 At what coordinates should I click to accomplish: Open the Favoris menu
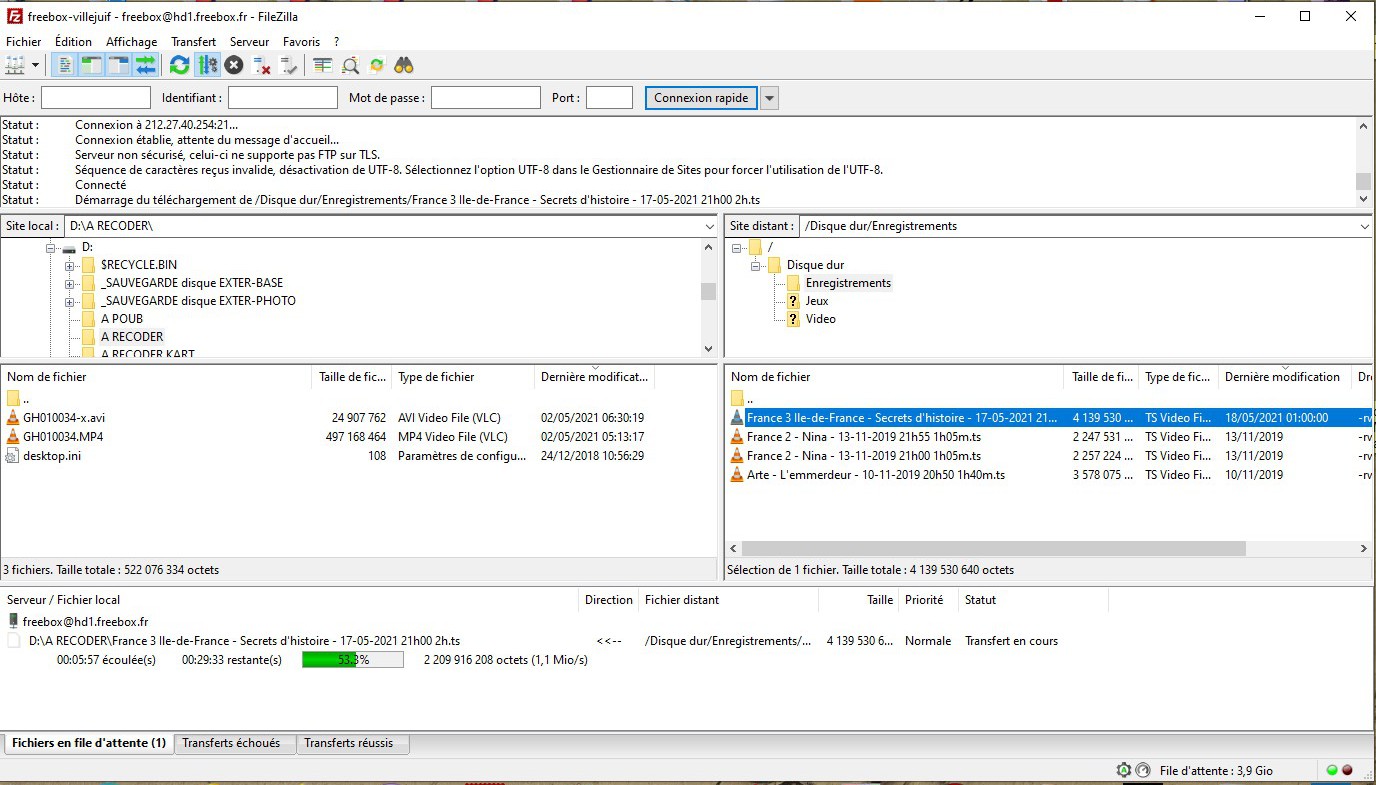point(302,42)
